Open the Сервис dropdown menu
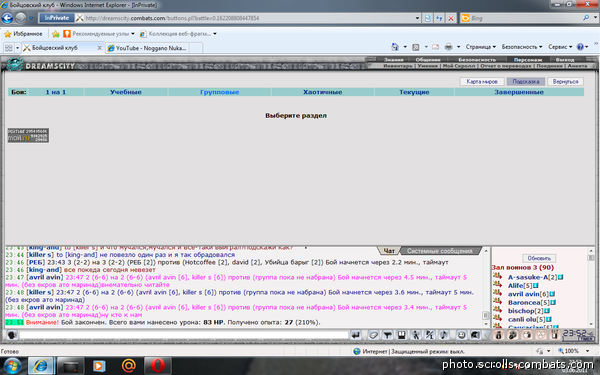The image size is (600, 375). [x=560, y=47]
